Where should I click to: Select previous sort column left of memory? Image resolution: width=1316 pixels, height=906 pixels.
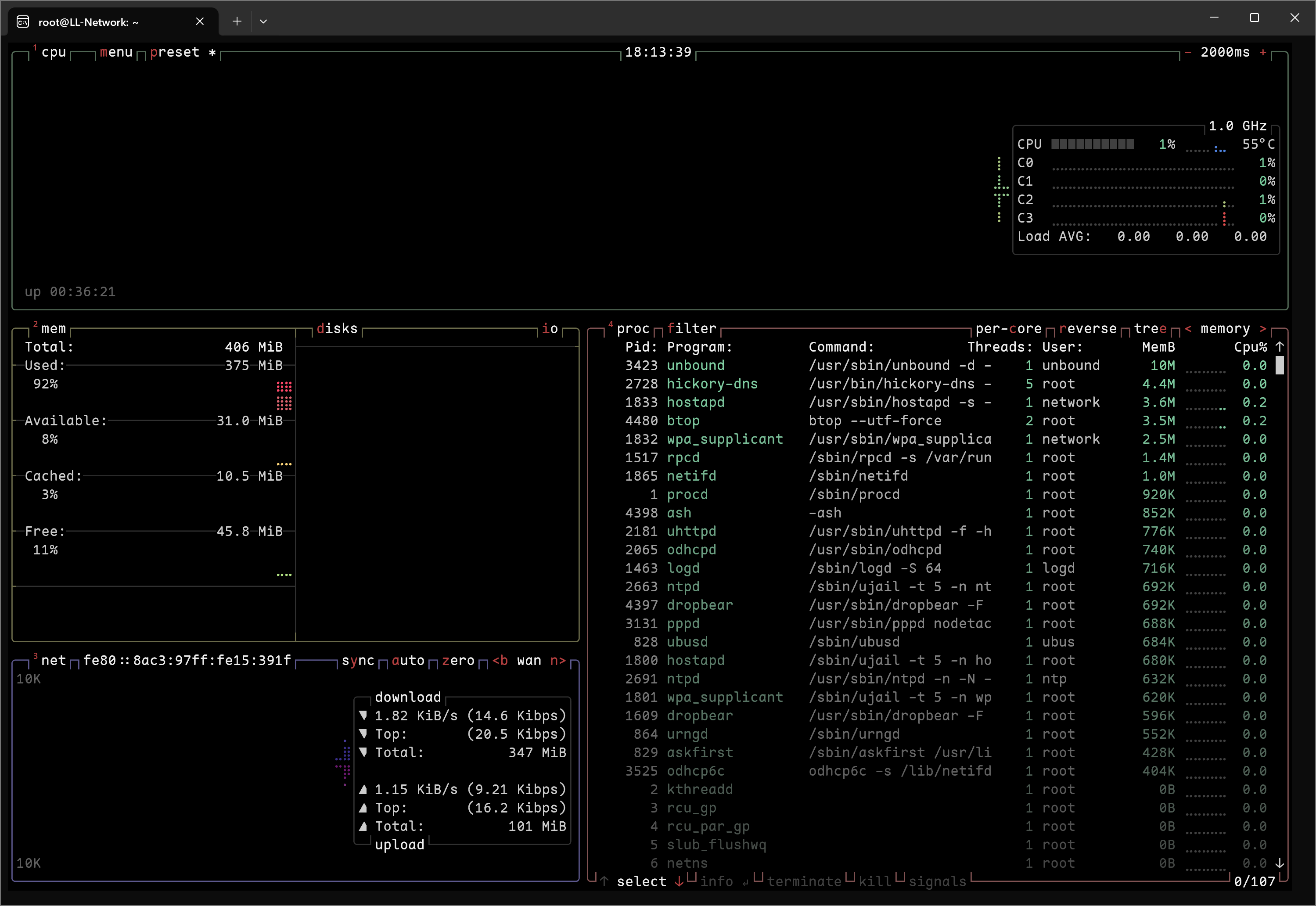[x=1188, y=329]
